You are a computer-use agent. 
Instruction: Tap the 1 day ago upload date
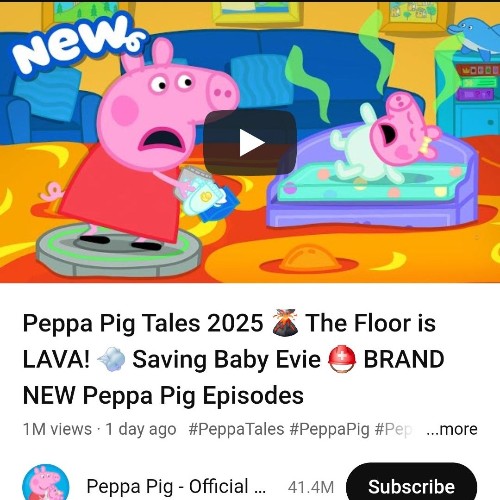coord(141,429)
